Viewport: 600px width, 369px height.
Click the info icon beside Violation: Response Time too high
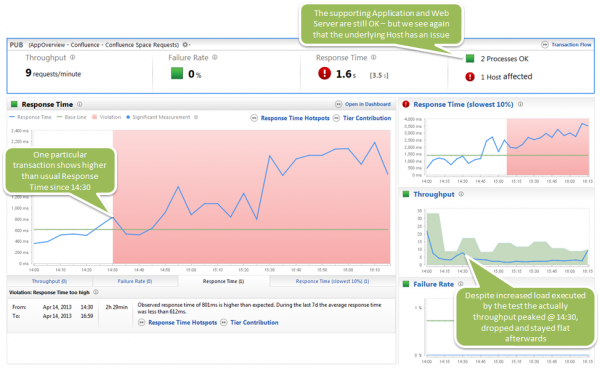pyautogui.click(x=96, y=292)
